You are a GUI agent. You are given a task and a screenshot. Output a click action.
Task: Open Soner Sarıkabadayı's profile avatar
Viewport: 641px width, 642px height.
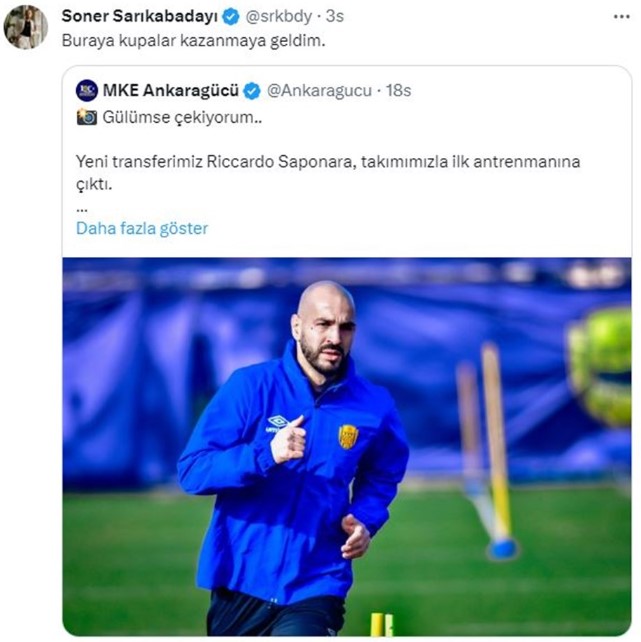(26, 27)
